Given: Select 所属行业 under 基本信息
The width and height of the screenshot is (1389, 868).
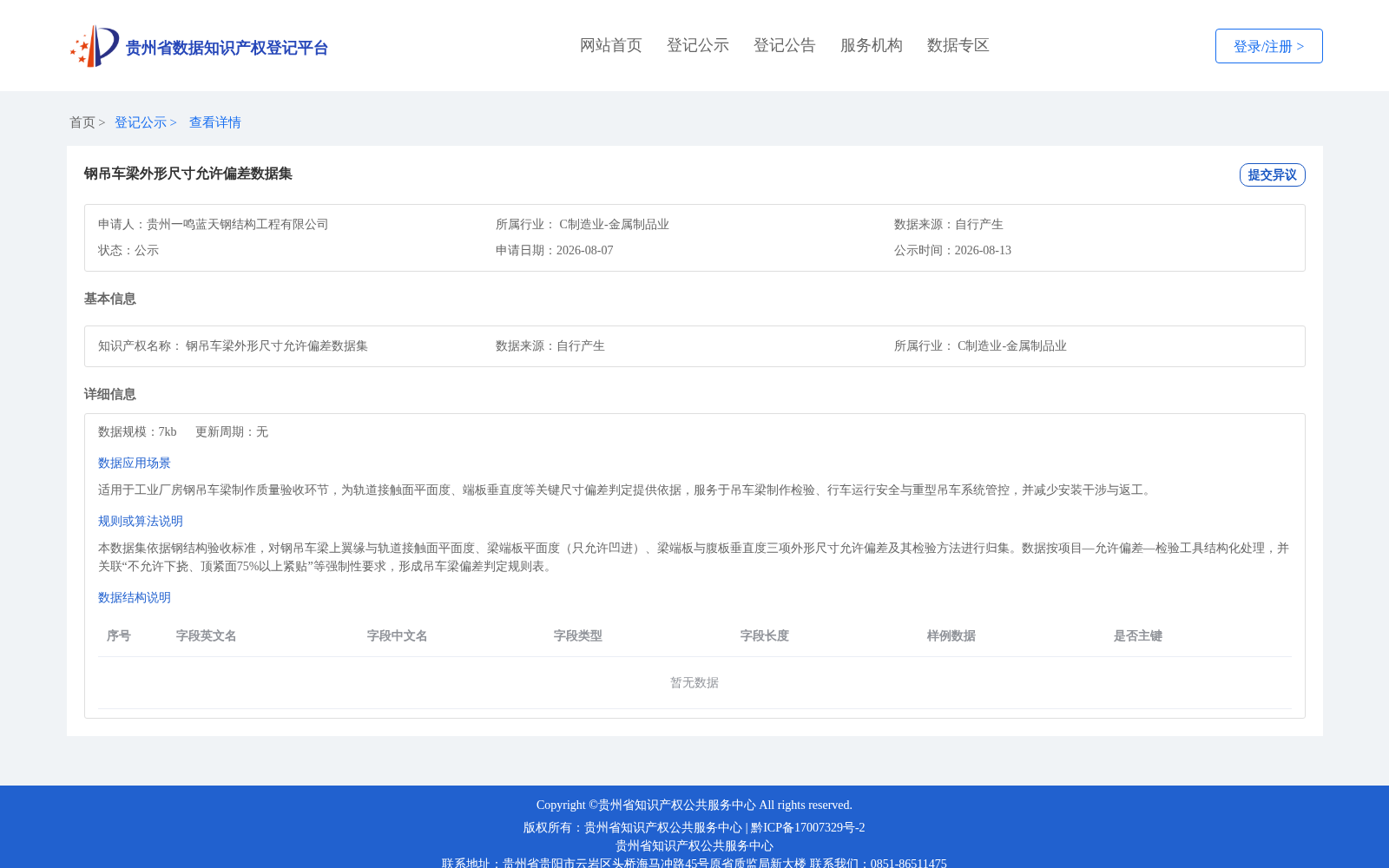Looking at the screenshot, I should tap(981, 345).
